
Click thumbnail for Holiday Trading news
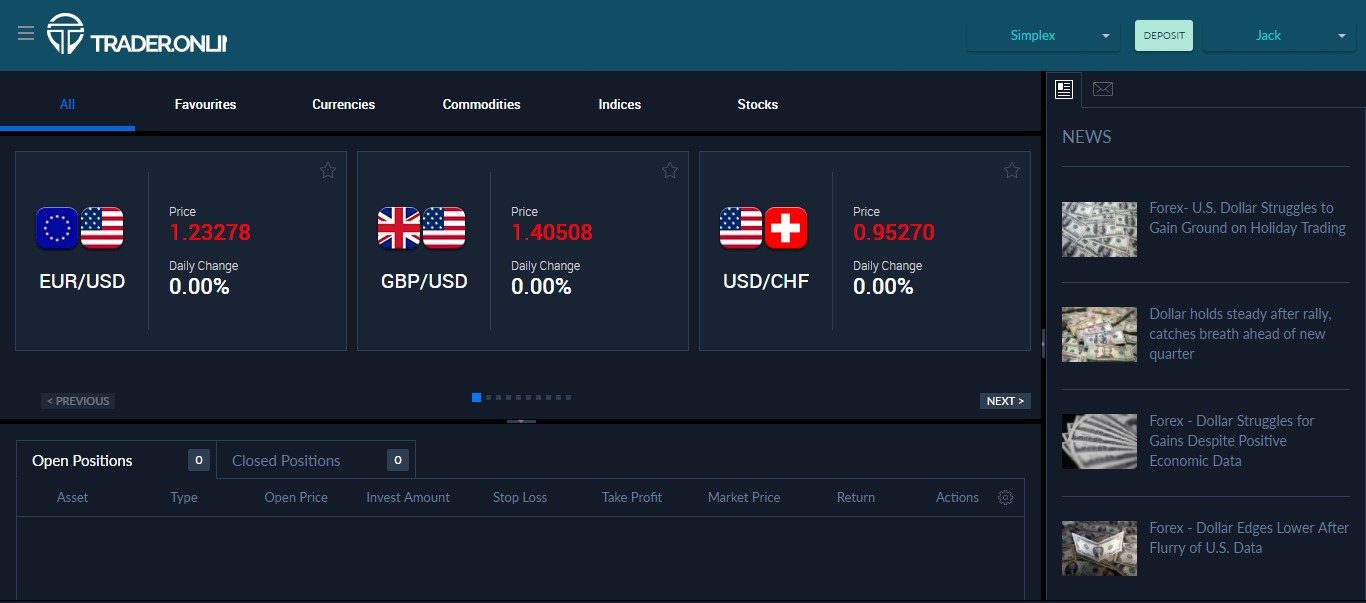1099,229
